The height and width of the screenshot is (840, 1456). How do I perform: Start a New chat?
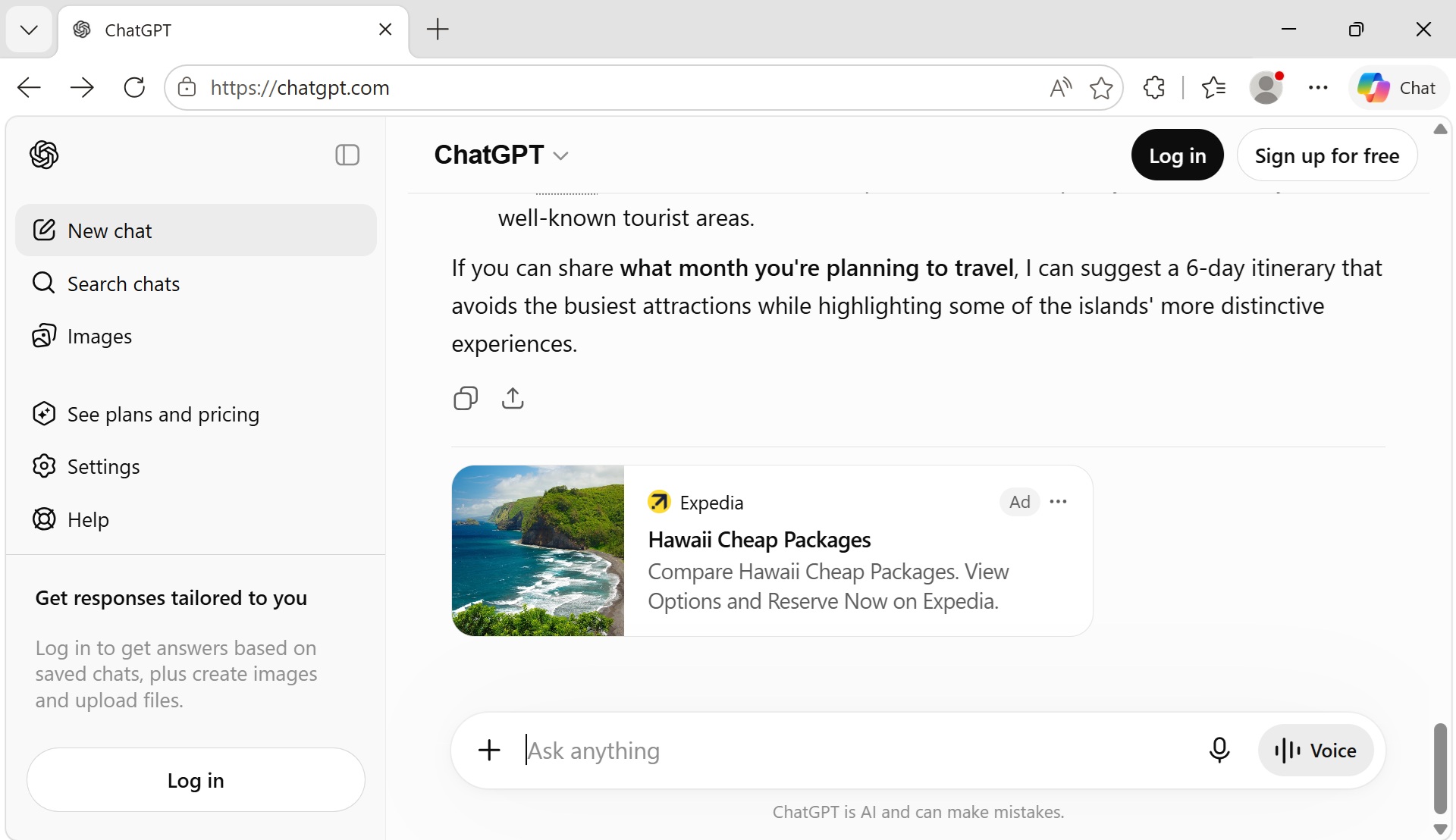[196, 230]
